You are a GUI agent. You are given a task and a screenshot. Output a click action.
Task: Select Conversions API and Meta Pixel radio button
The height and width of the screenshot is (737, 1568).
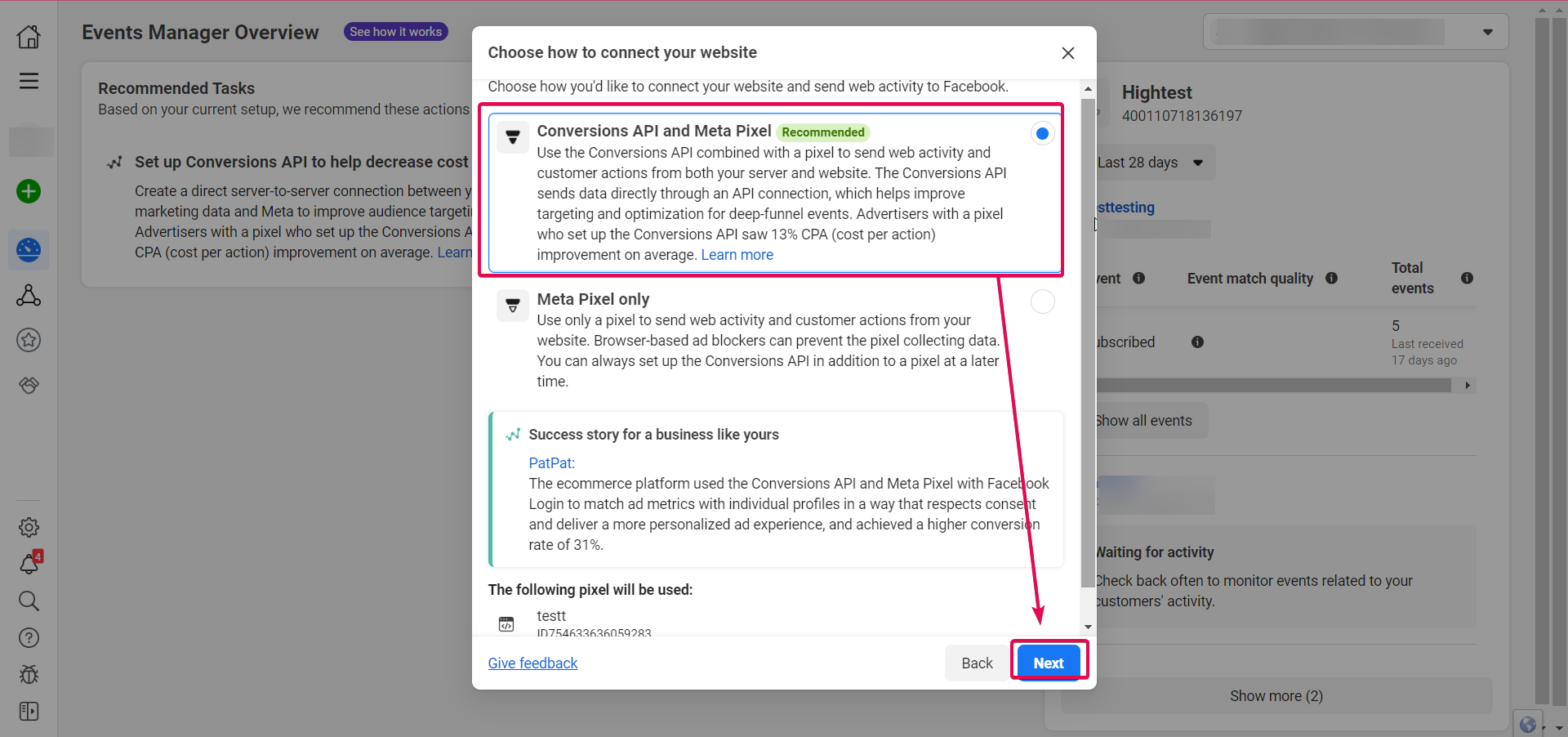click(x=1042, y=133)
